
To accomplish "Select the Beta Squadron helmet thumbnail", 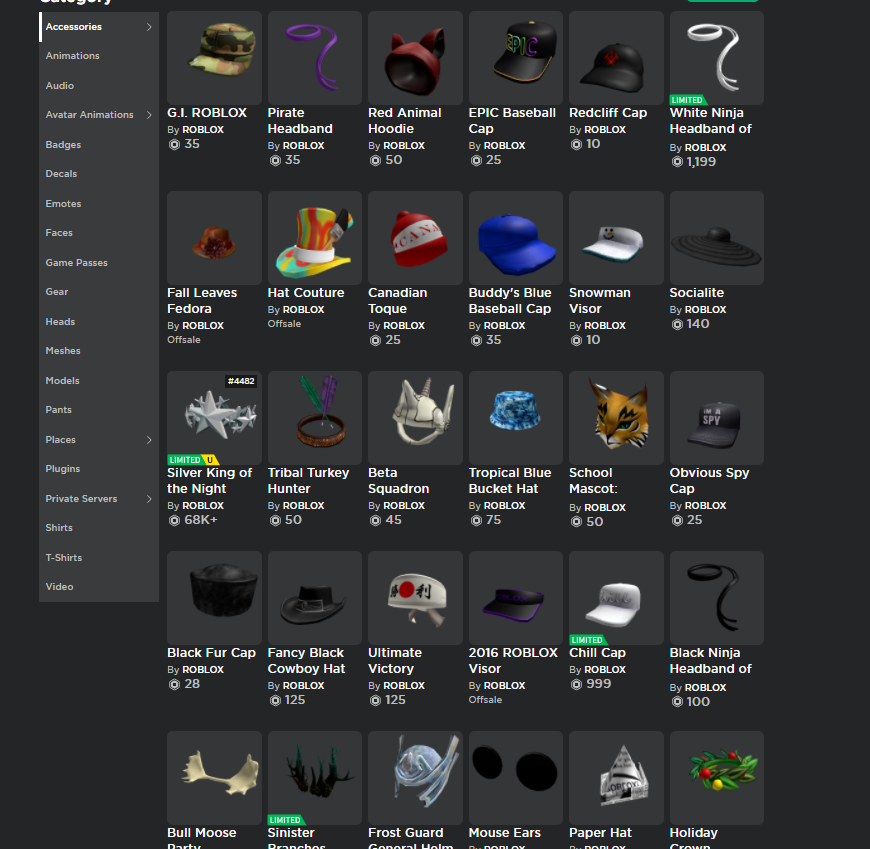I will [x=415, y=418].
